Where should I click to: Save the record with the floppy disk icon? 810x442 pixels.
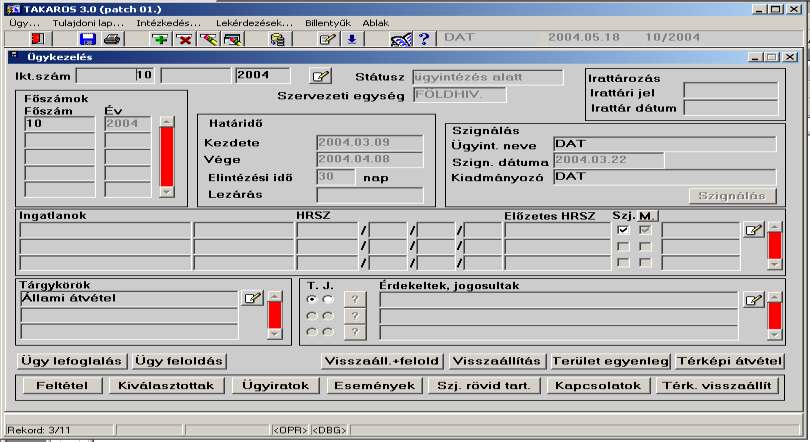click(x=87, y=39)
